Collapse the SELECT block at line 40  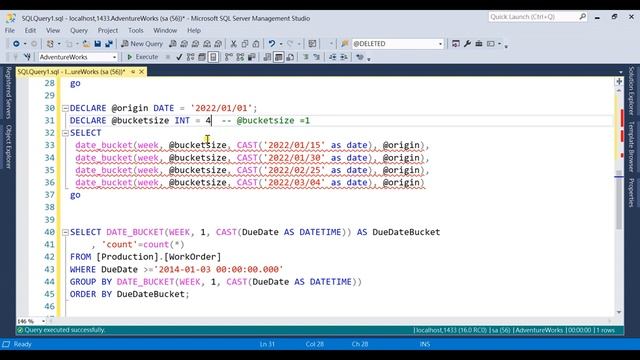[65, 232]
